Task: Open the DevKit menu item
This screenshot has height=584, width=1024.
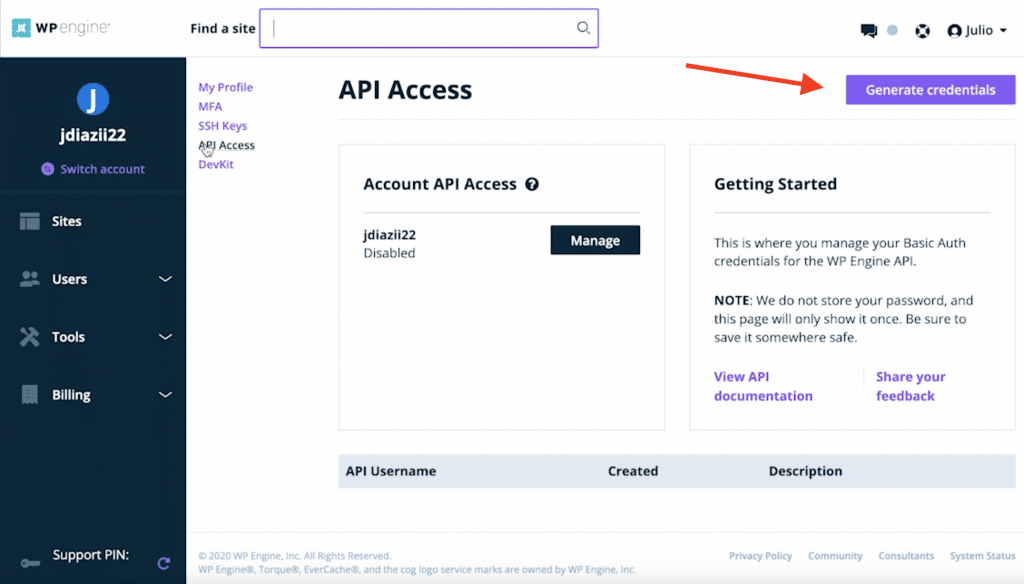Action: (216, 164)
